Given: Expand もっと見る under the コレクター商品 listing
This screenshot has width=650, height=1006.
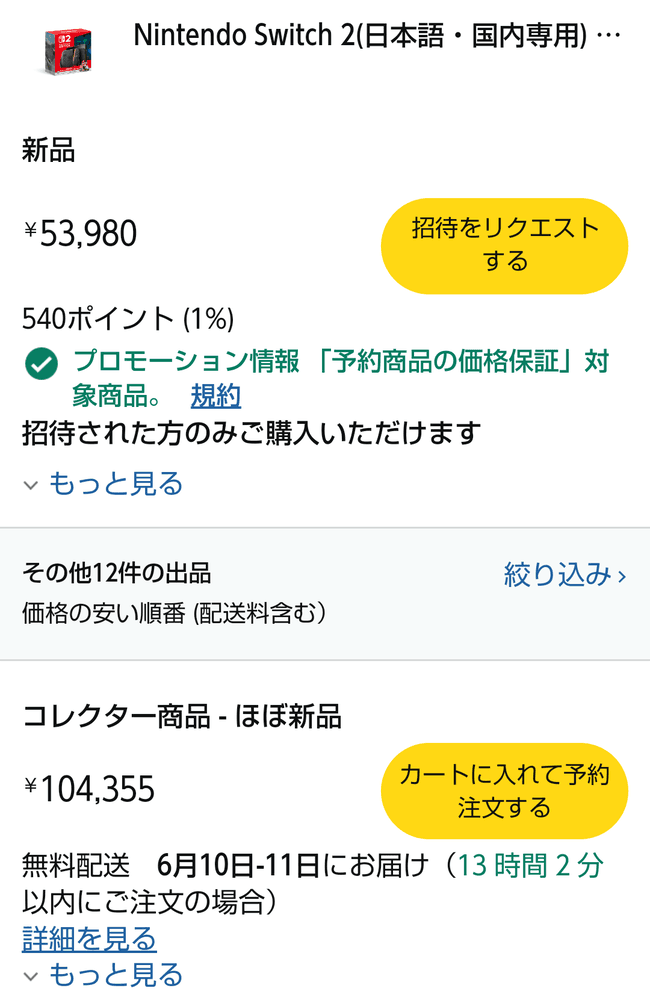Looking at the screenshot, I should pos(115,975).
